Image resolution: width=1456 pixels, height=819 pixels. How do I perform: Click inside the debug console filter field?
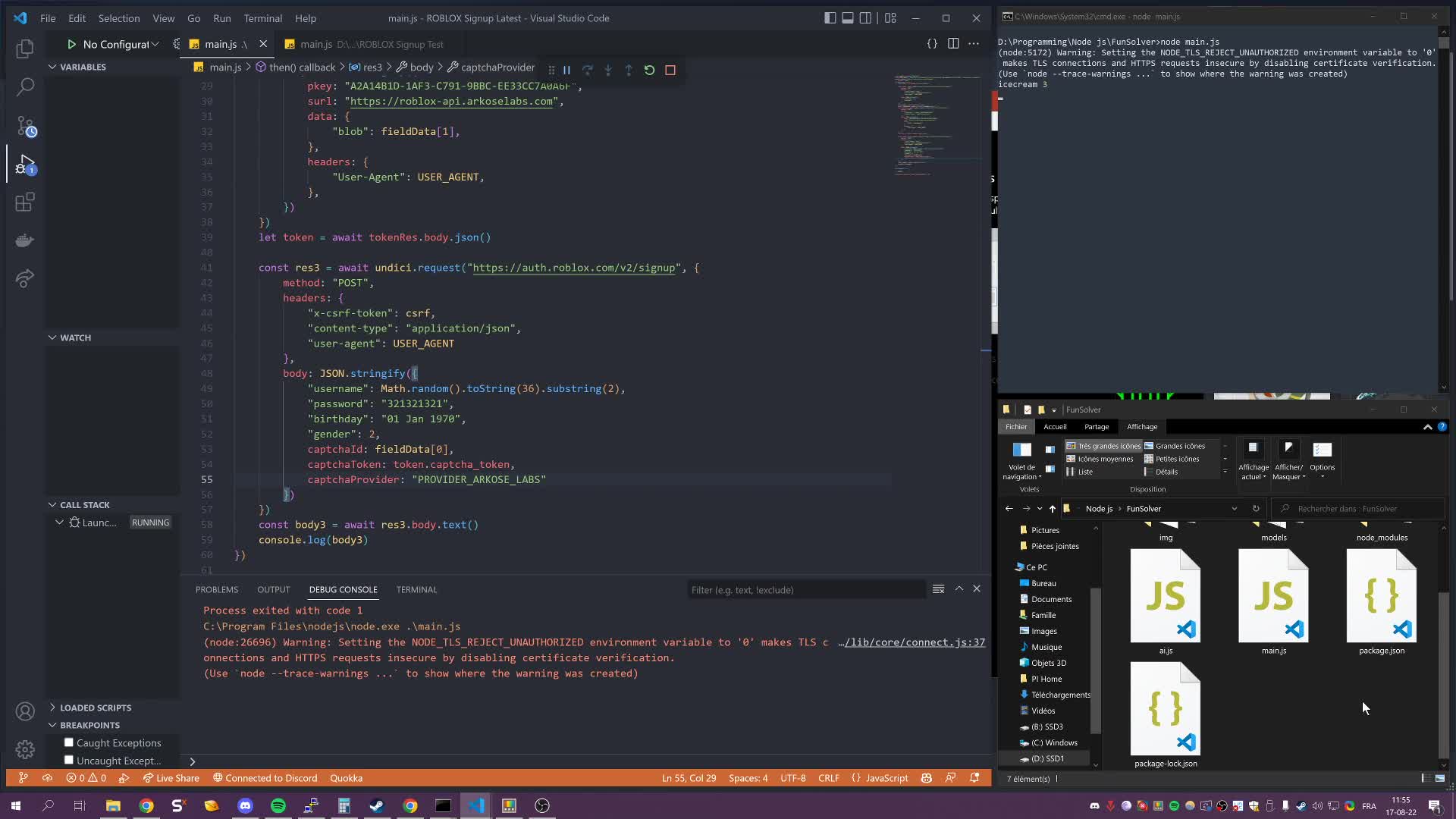(x=804, y=589)
